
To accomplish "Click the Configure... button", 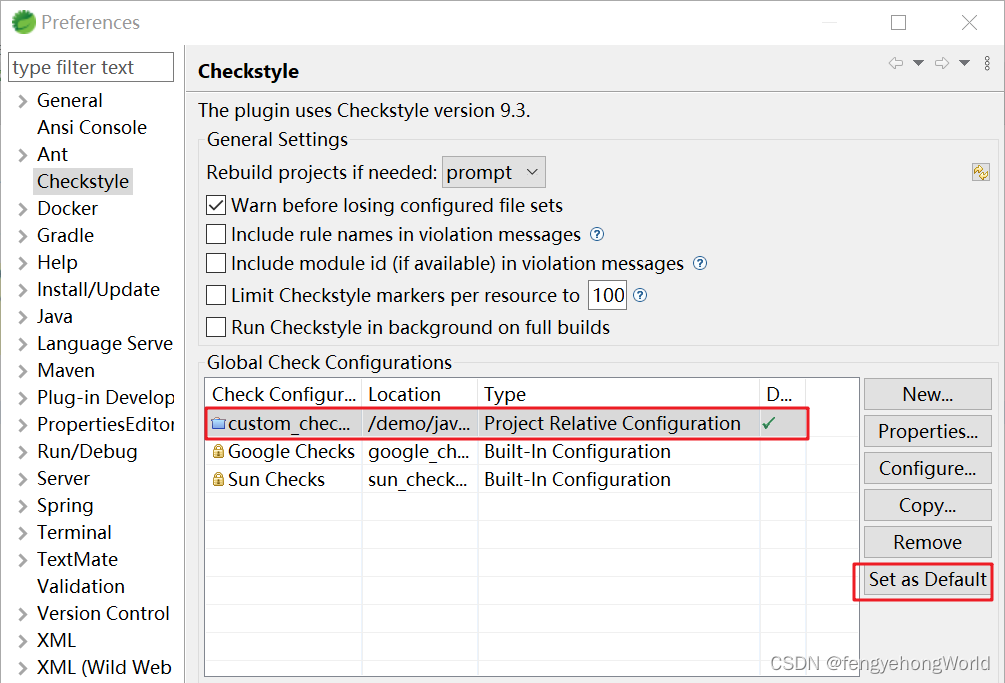I will (x=927, y=468).
